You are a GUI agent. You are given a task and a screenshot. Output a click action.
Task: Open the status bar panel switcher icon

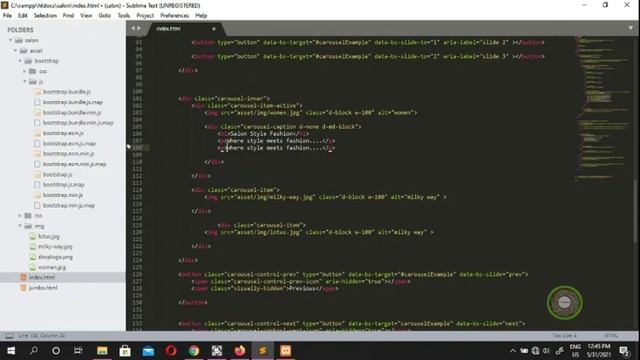(9, 336)
